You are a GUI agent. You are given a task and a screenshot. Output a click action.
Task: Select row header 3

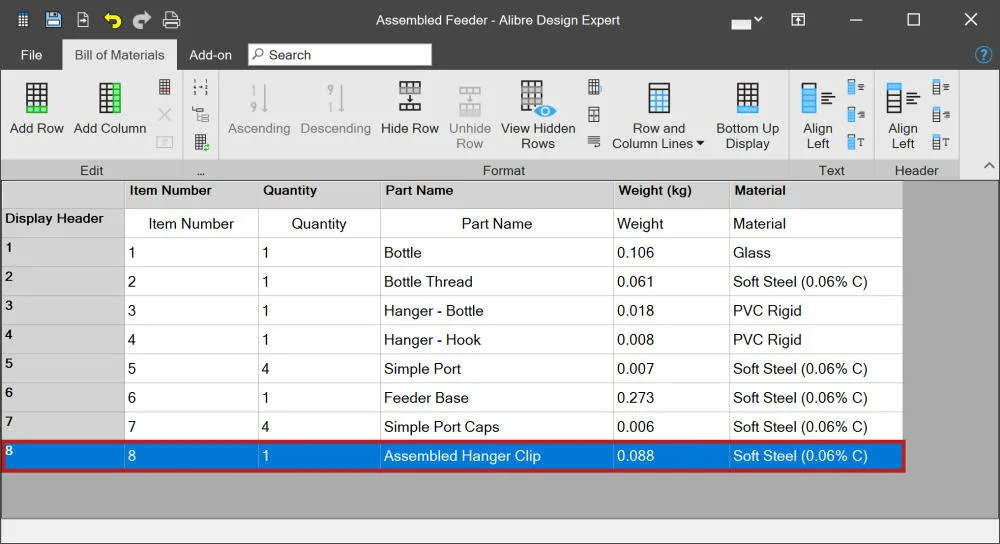point(63,311)
